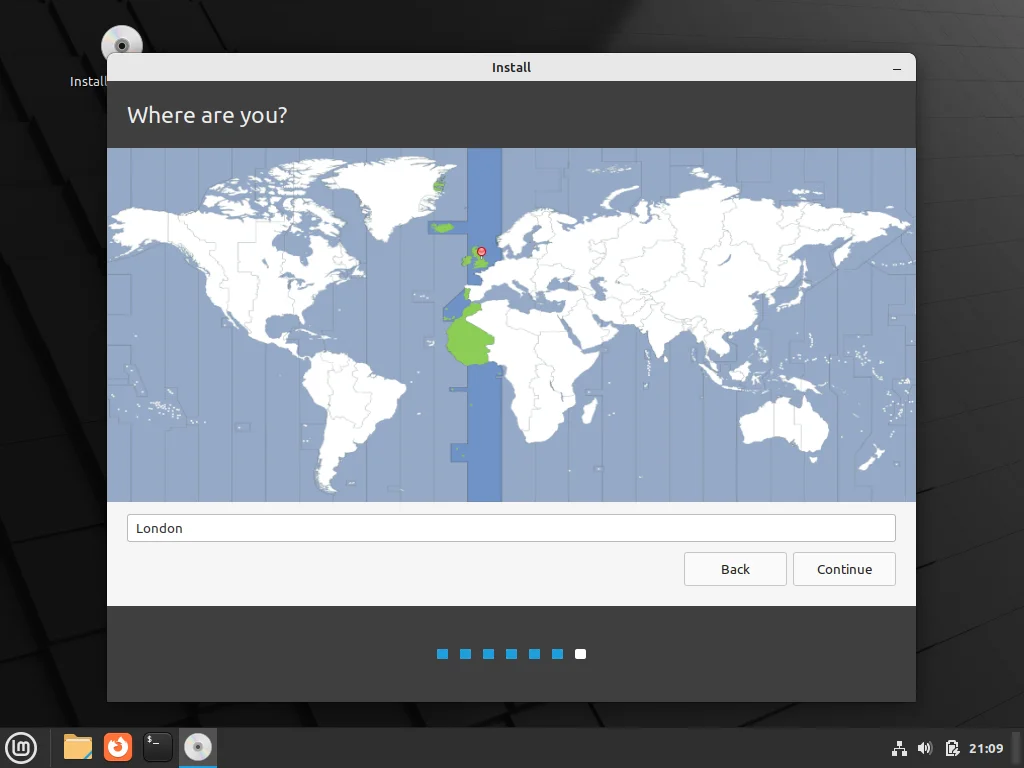Launch Firefox from the taskbar
Viewport: 1024px width, 768px height.
[x=118, y=747]
